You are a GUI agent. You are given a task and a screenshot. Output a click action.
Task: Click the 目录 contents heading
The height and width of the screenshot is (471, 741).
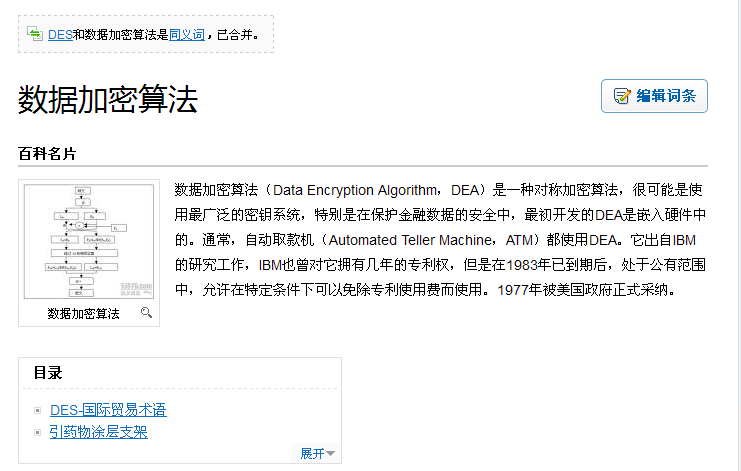pos(48,373)
